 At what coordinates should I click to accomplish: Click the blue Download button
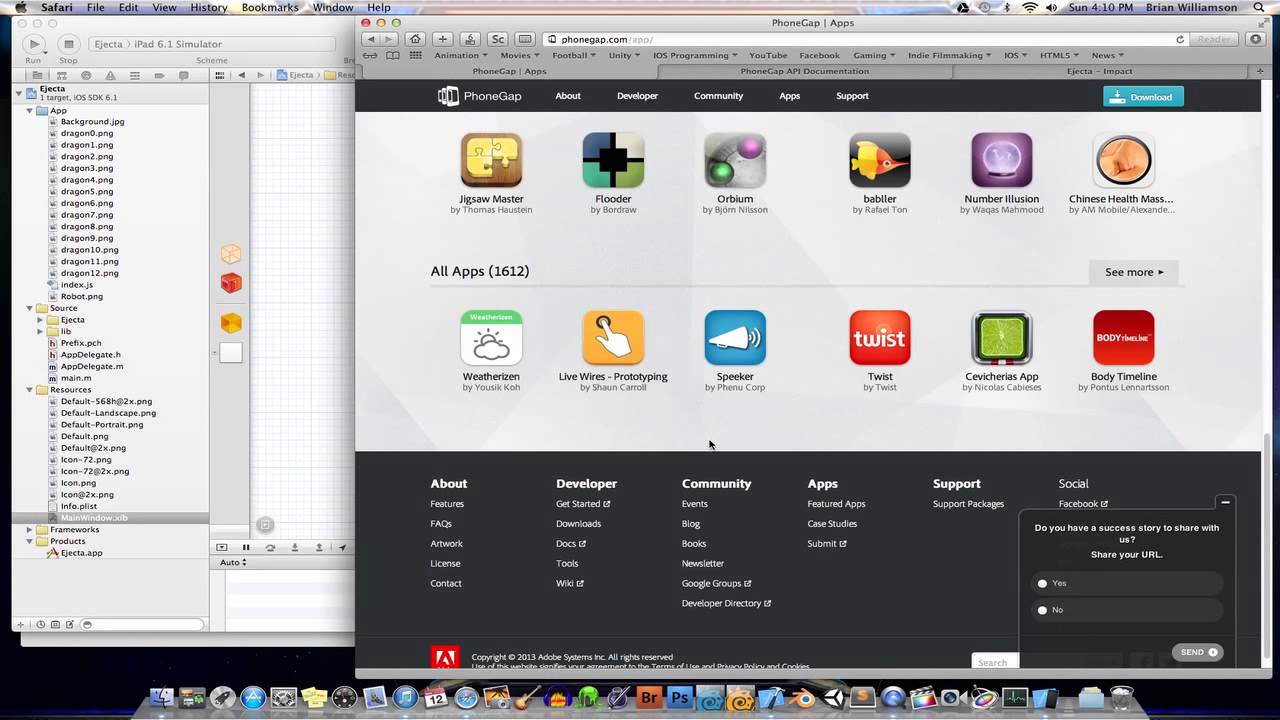1143,97
